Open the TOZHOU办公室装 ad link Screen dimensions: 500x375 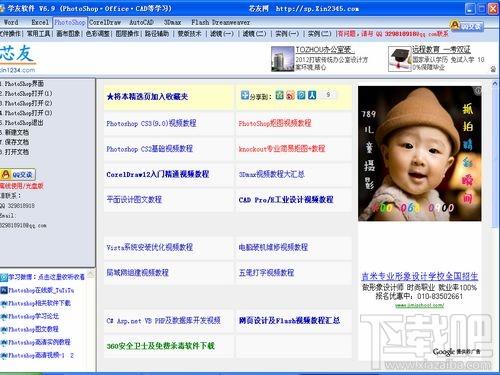[x=324, y=50]
